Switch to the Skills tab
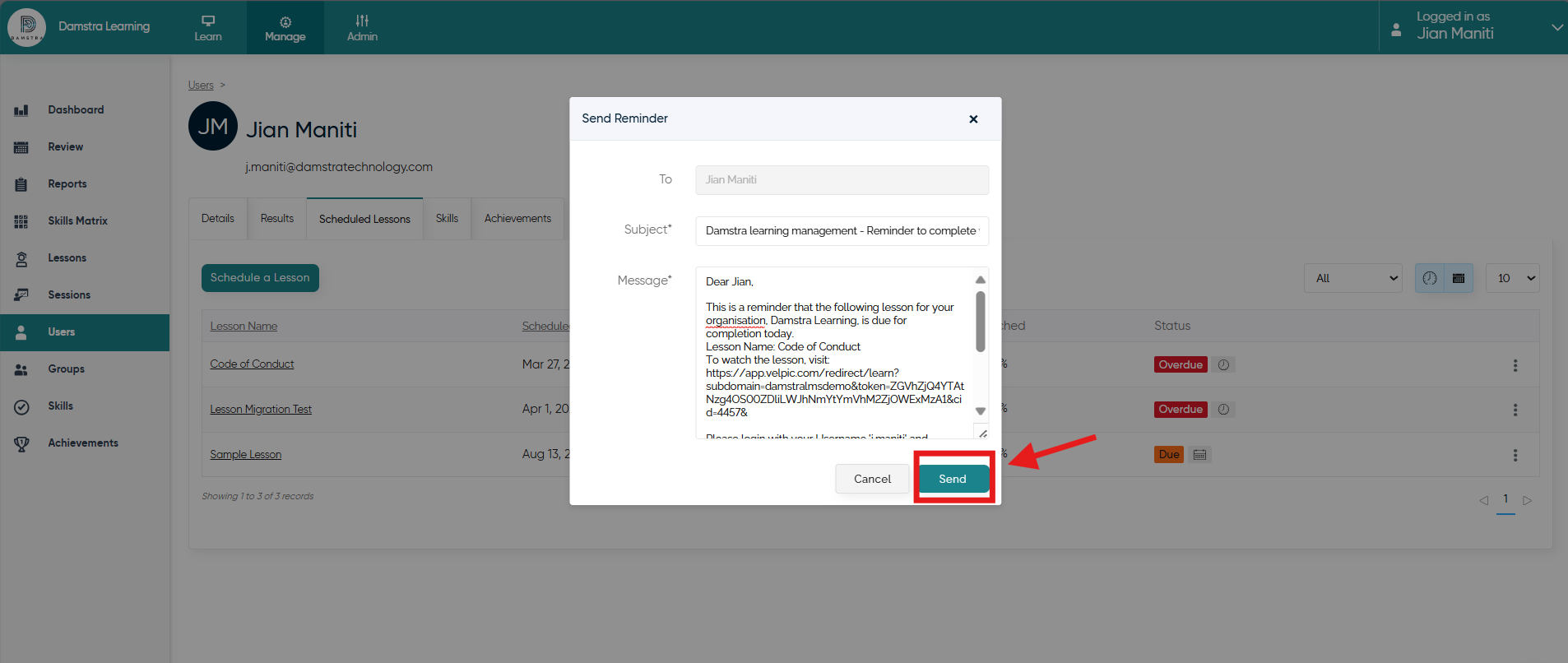The width and height of the screenshot is (1568, 663). tap(448, 219)
